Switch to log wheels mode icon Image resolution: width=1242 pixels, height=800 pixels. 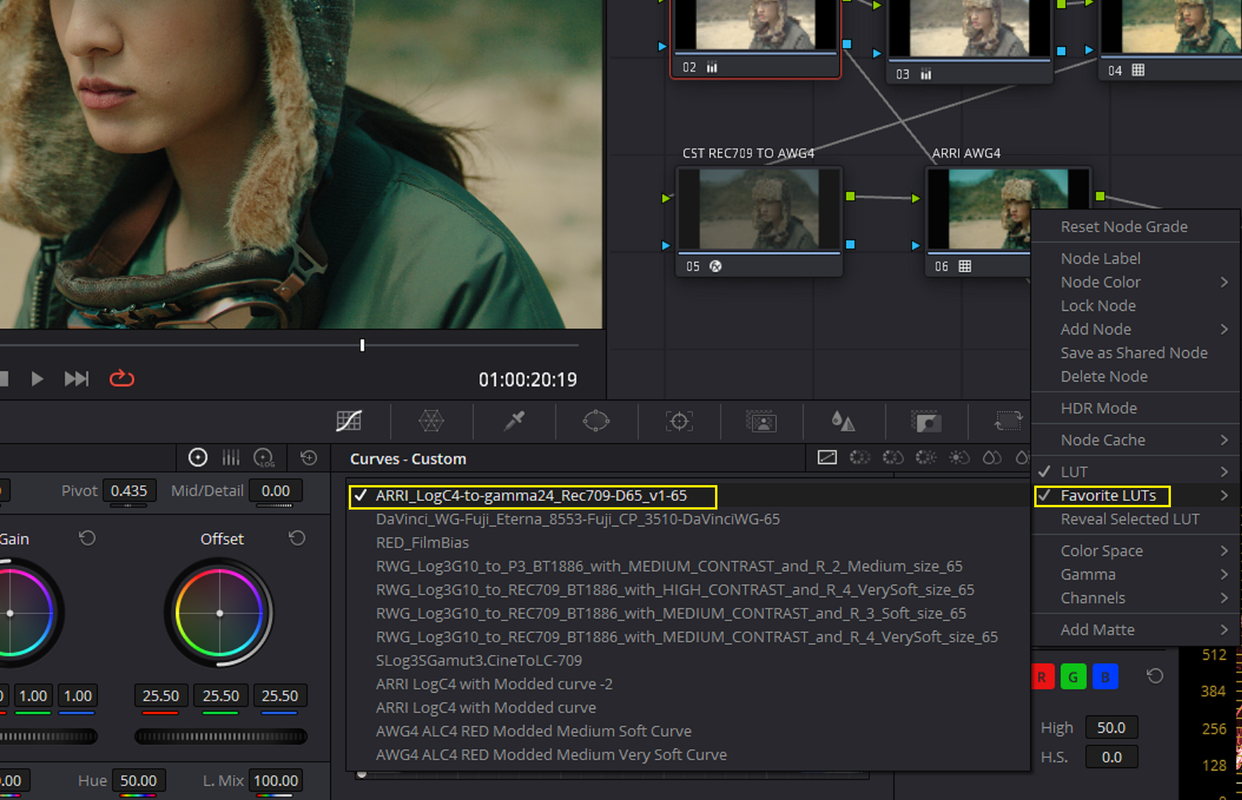coord(264,458)
